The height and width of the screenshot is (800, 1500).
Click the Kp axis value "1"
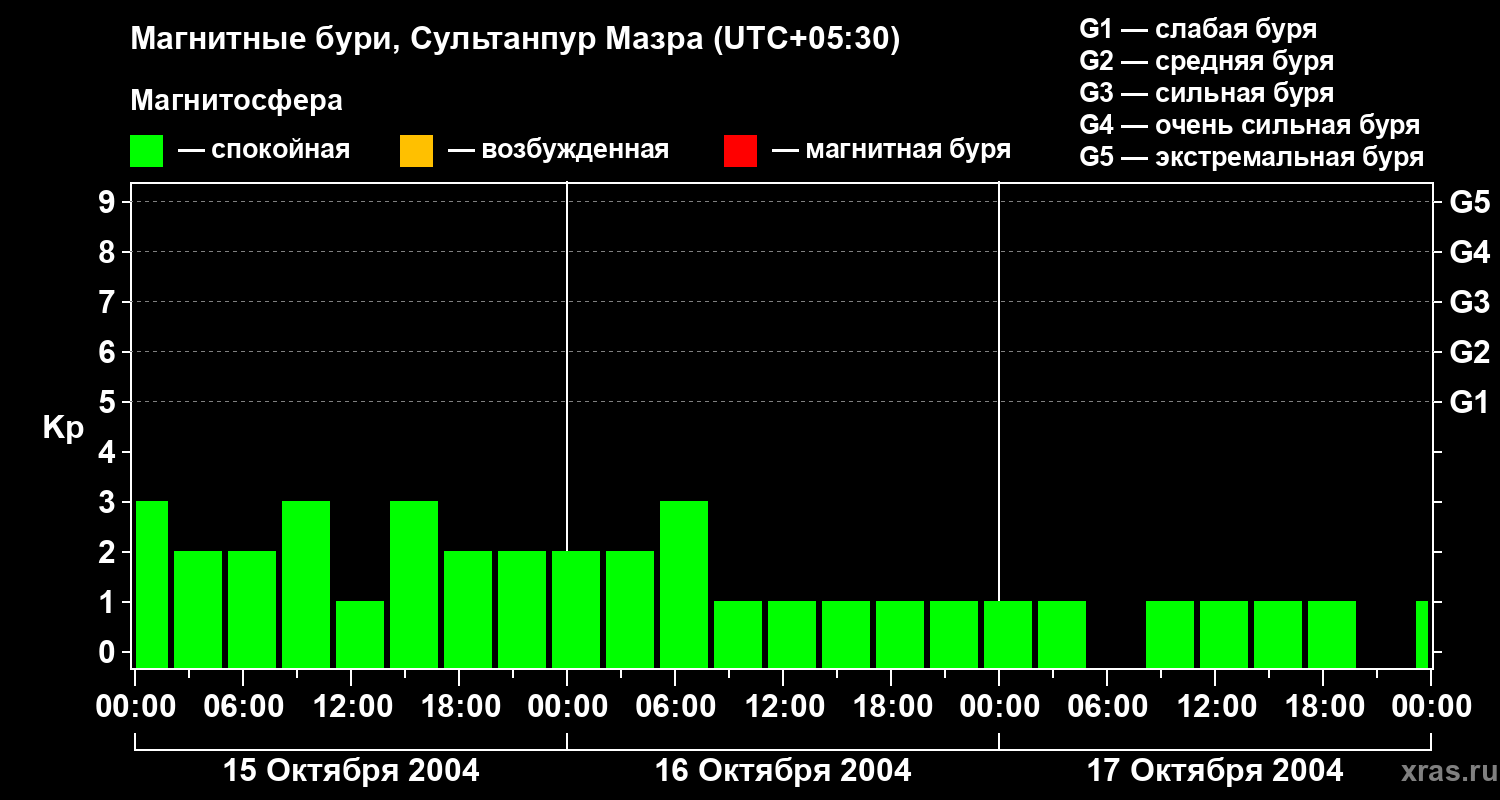(109, 602)
